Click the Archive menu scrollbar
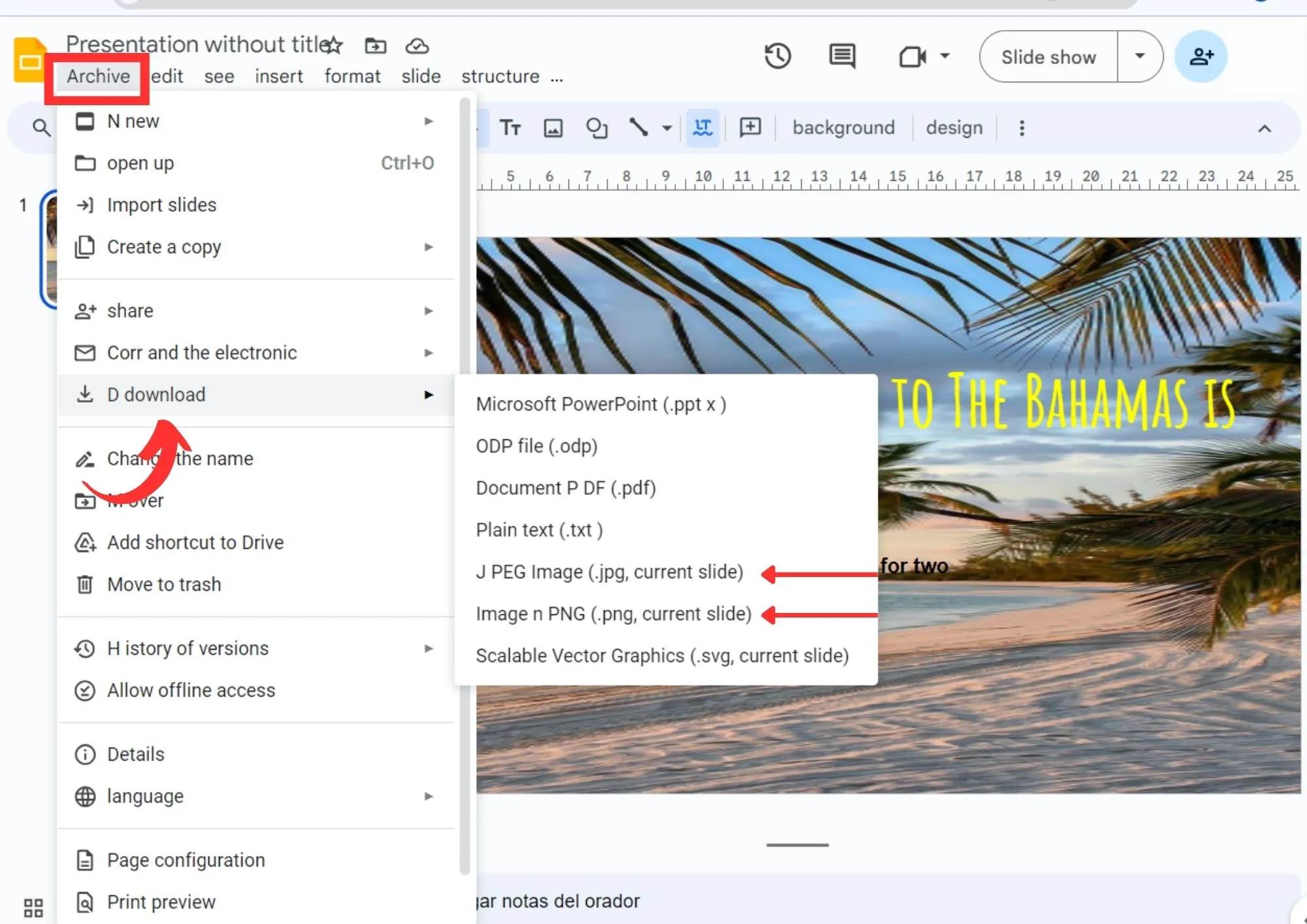1307x924 pixels. click(x=465, y=486)
